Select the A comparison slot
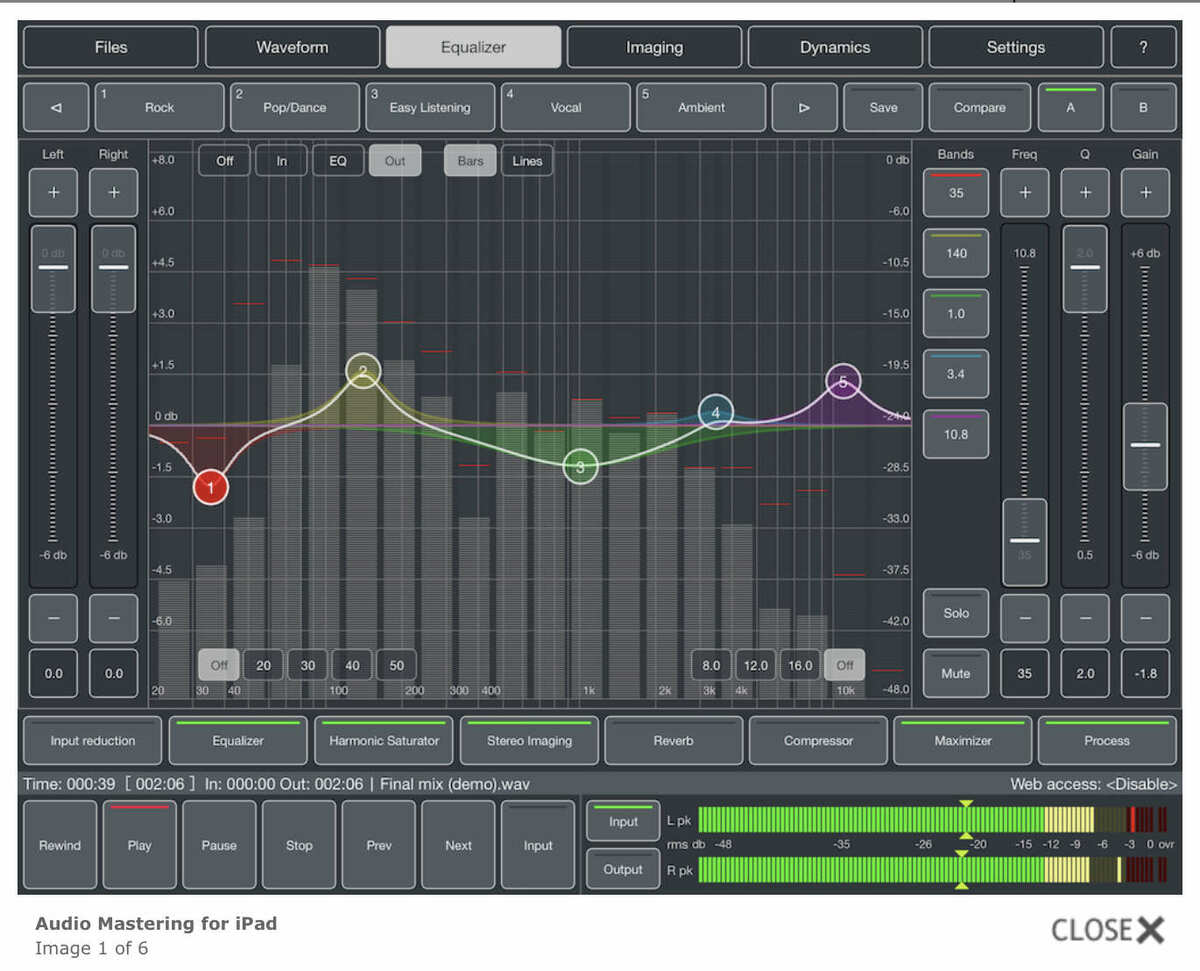Screen dimensions: 1200x971 click(1070, 107)
